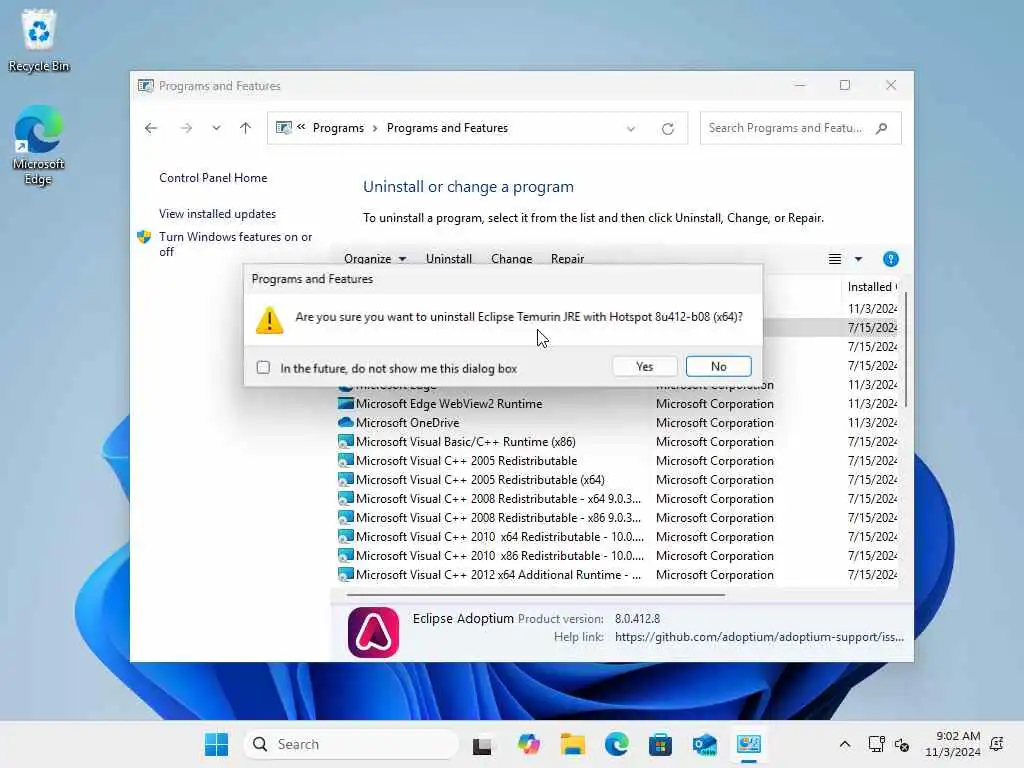1024x768 pixels.
Task: Confirm uninstall by clicking Yes
Action: click(644, 366)
